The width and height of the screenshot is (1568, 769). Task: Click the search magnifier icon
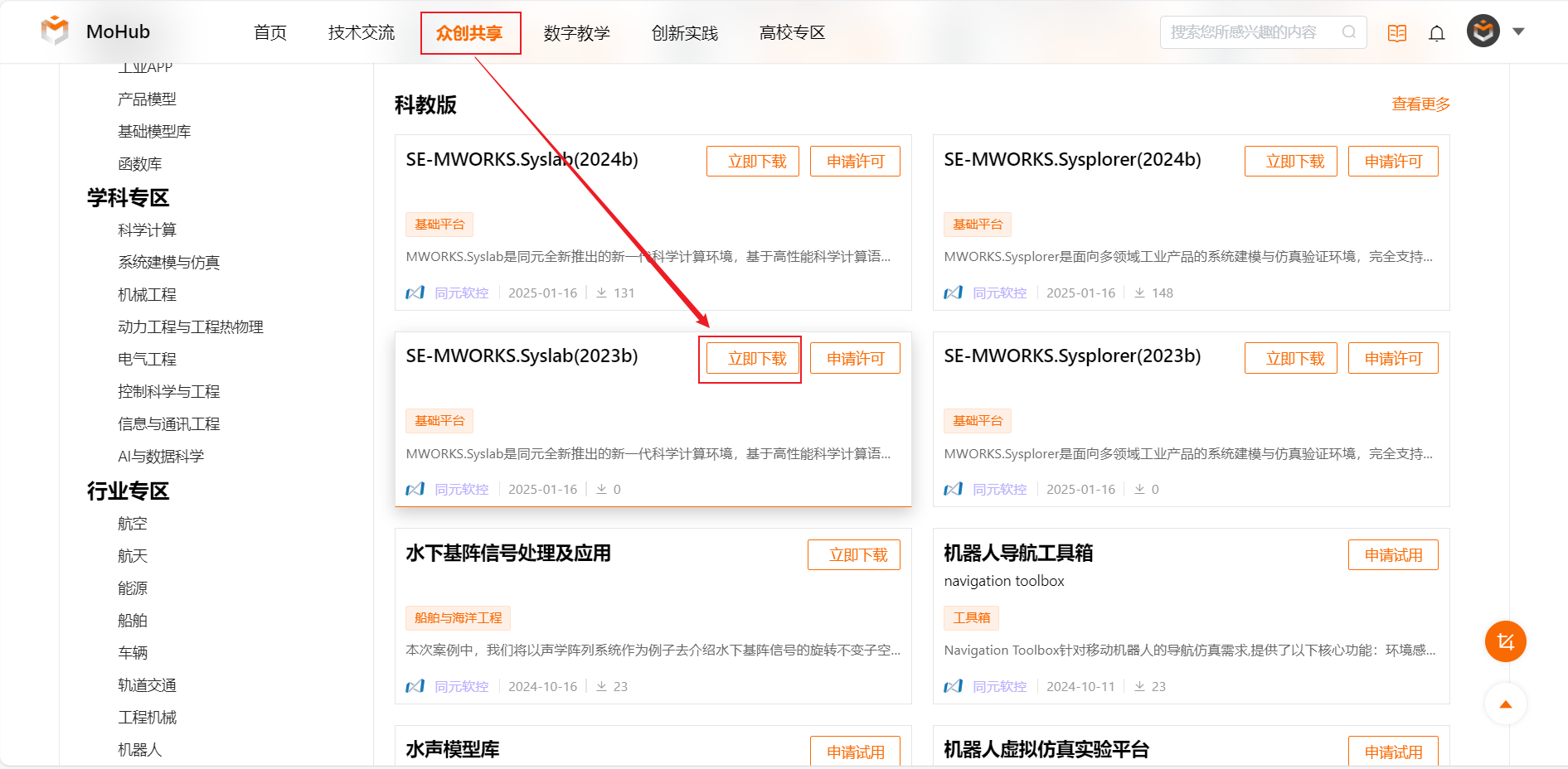tap(1349, 32)
